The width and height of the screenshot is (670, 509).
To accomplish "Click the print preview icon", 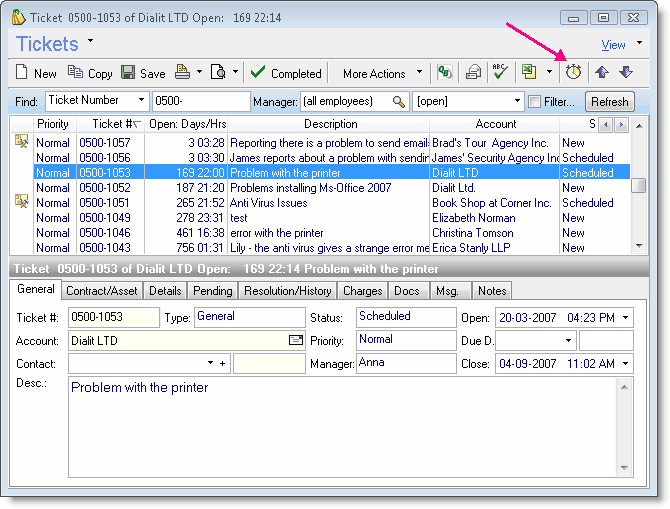I will (x=219, y=73).
